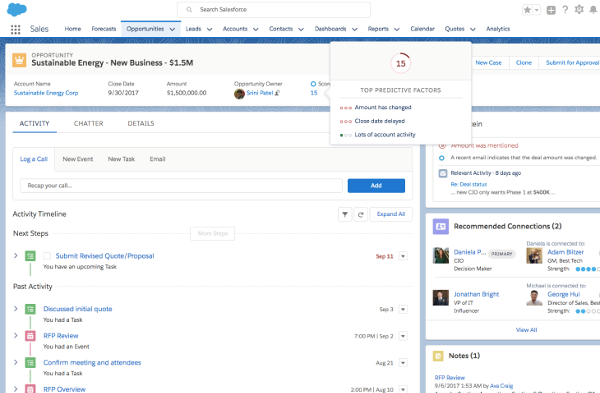This screenshot has width=600, height=393.
Task: Click the Srini Patel owner avatar
Action: 239,93
